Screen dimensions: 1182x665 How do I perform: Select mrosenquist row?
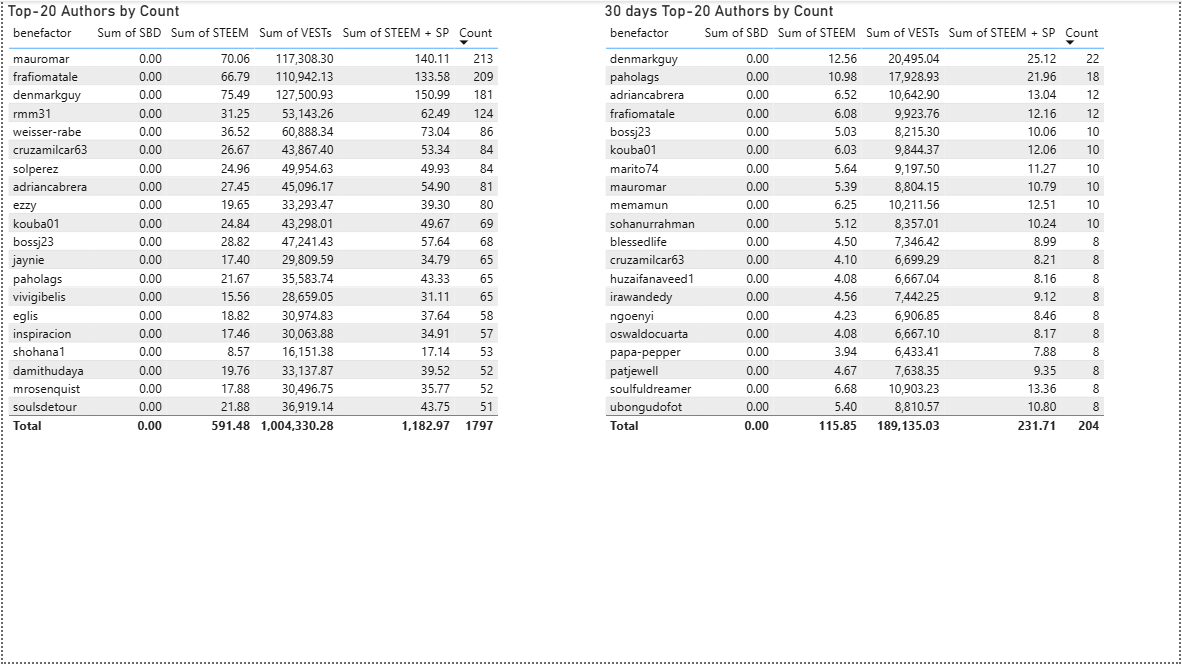(253, 389)
